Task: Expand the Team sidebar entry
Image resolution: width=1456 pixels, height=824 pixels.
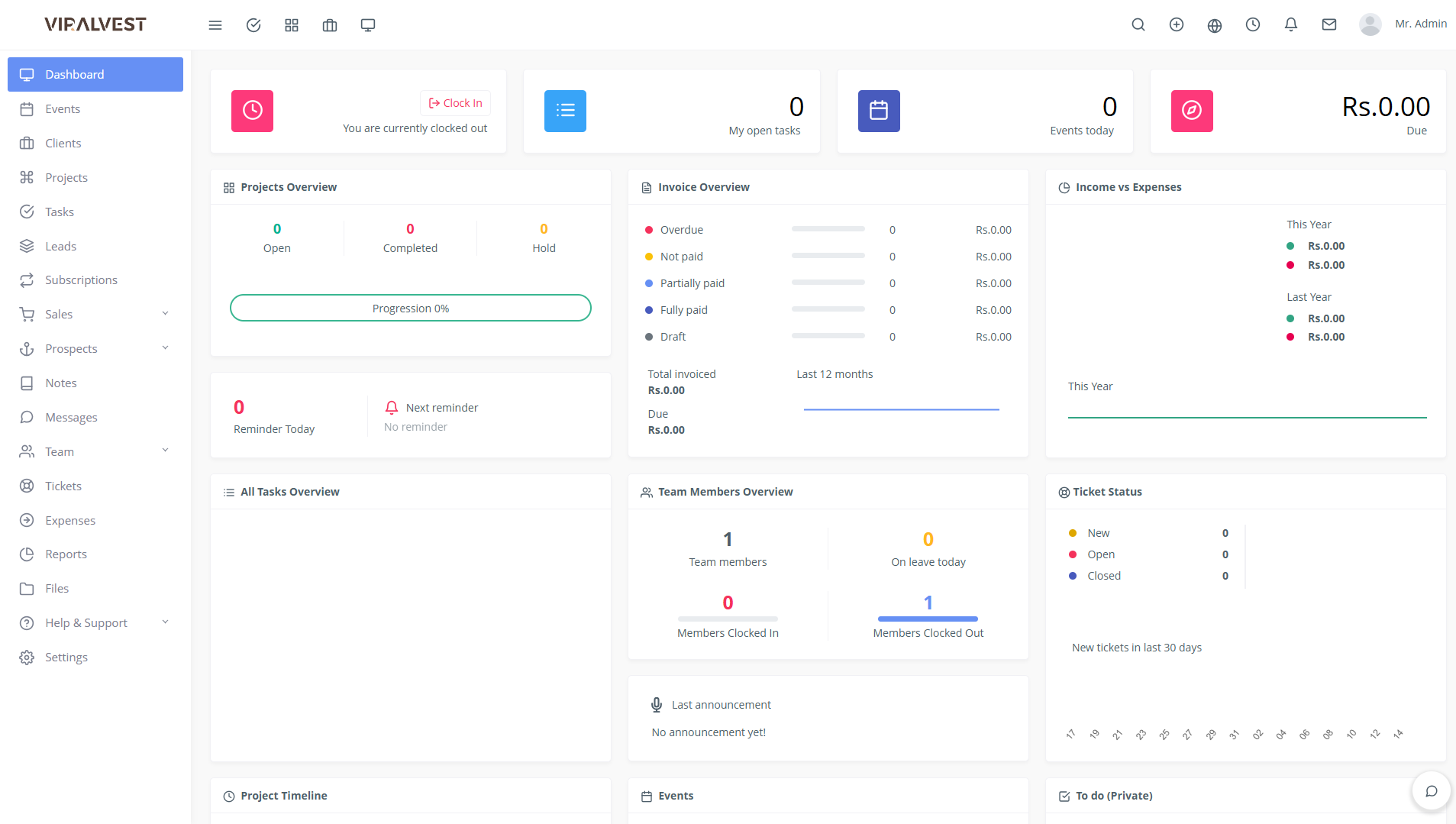Action: click(x=95, y=451)
